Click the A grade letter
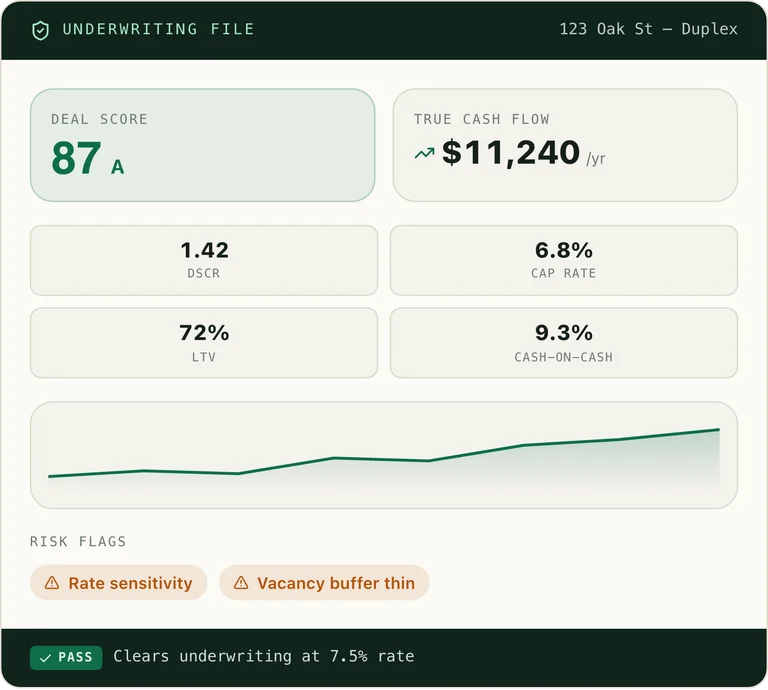This screenshot has height=690, width=768. (118, 167)
